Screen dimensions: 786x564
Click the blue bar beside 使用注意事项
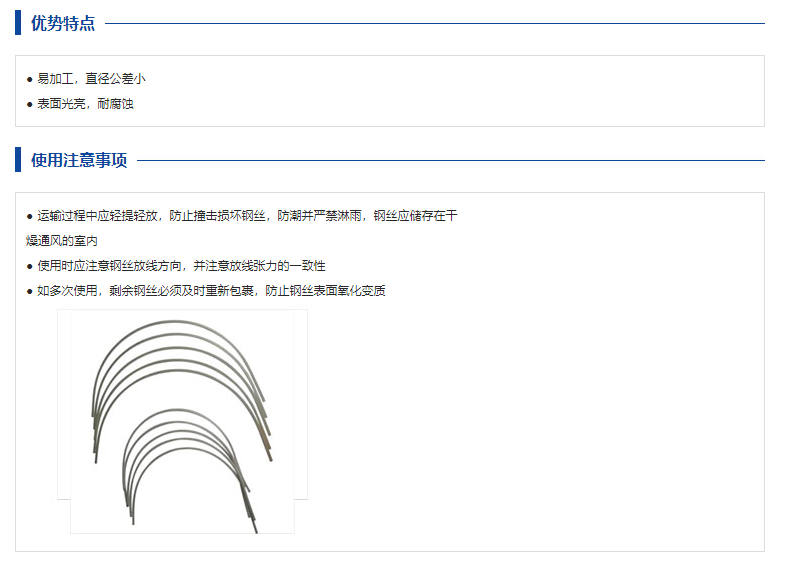tap(18, 160)
